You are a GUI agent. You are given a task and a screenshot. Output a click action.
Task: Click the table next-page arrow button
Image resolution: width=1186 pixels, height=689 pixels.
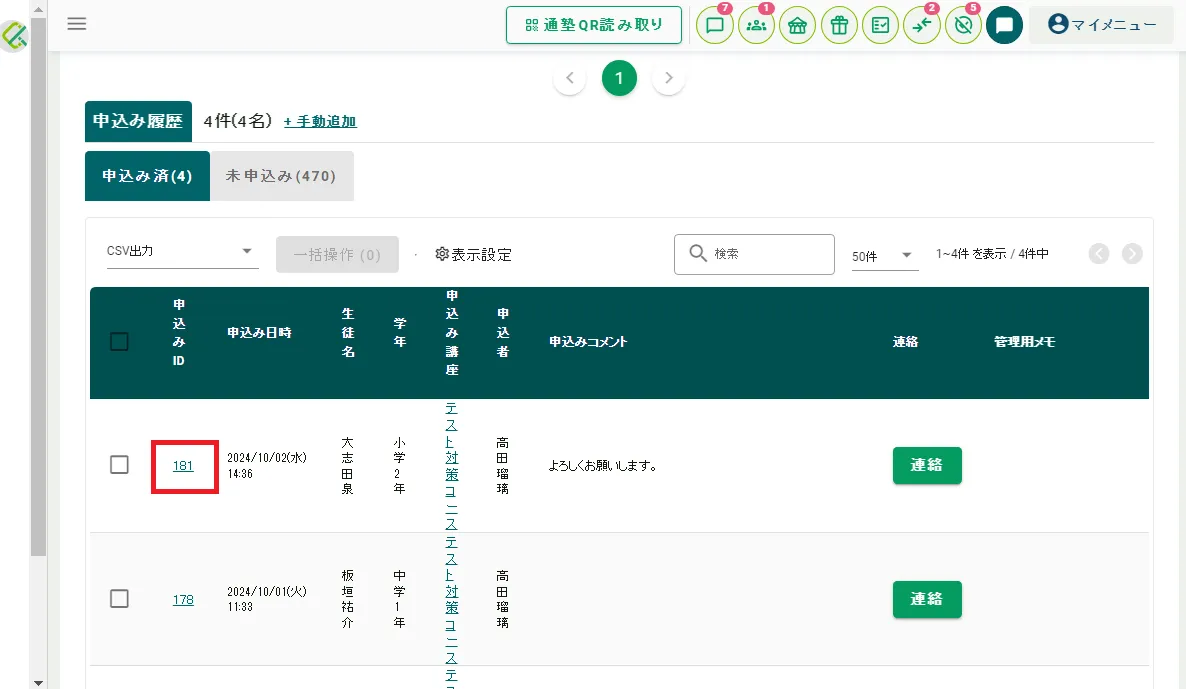click(1132, 254)
